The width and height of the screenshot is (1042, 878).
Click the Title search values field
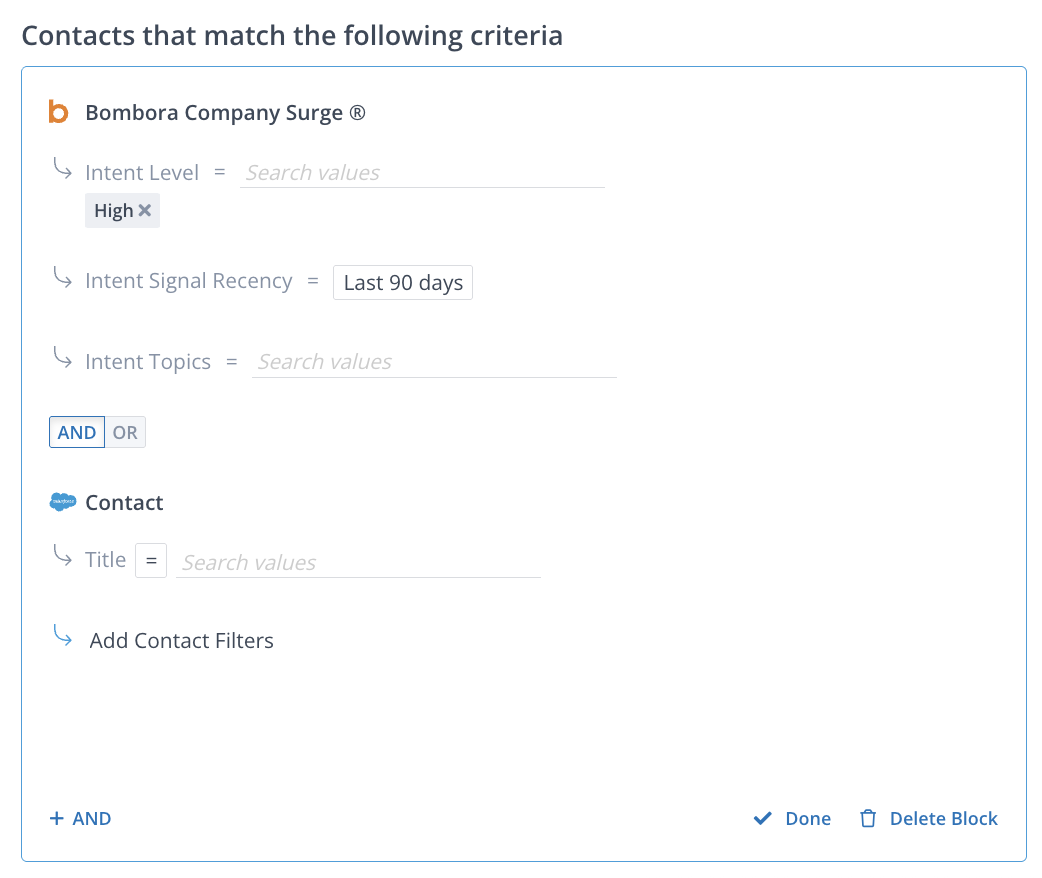click(x=358, y=563)
